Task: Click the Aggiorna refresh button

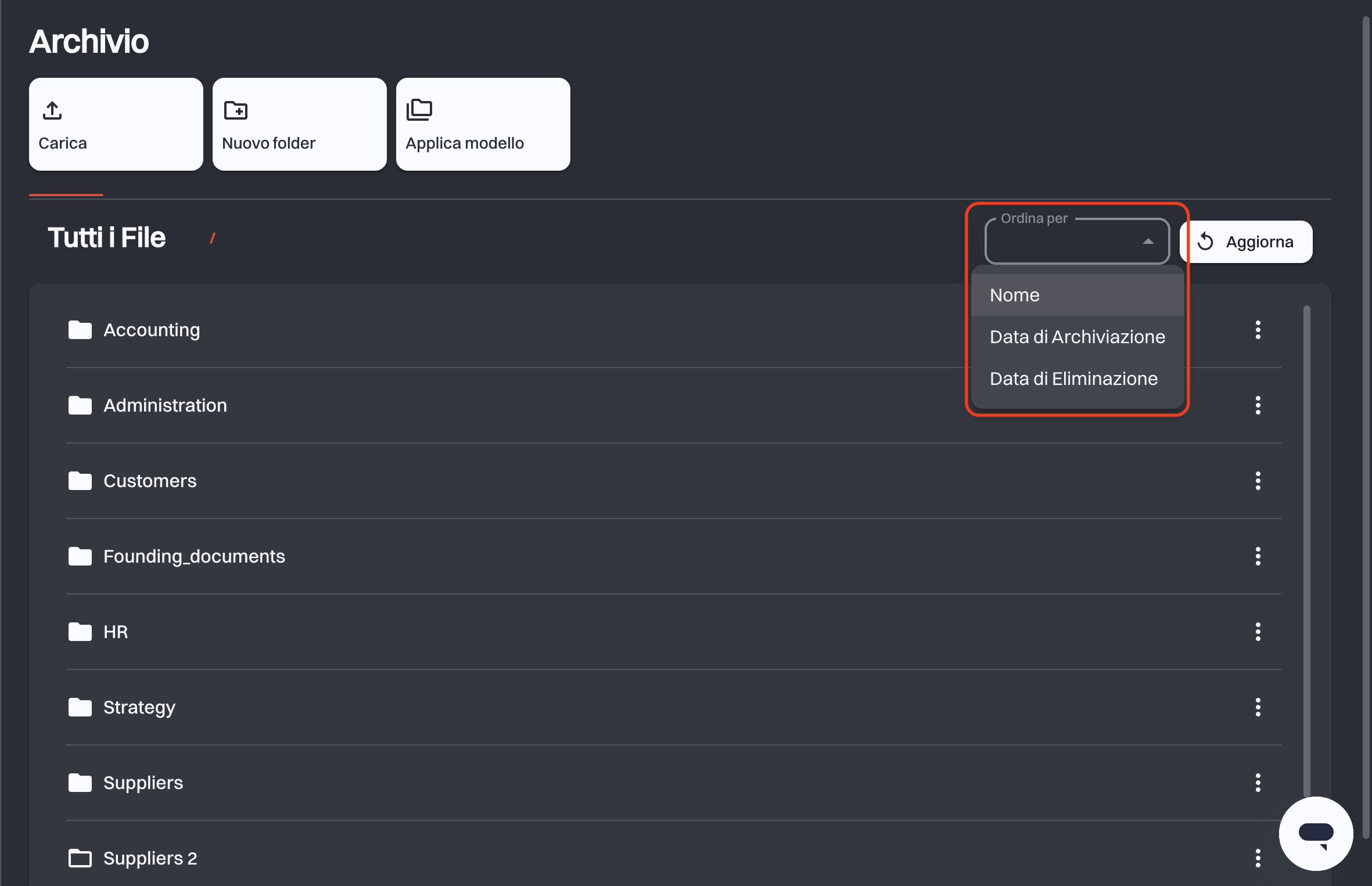Action: pos(1246,242)
